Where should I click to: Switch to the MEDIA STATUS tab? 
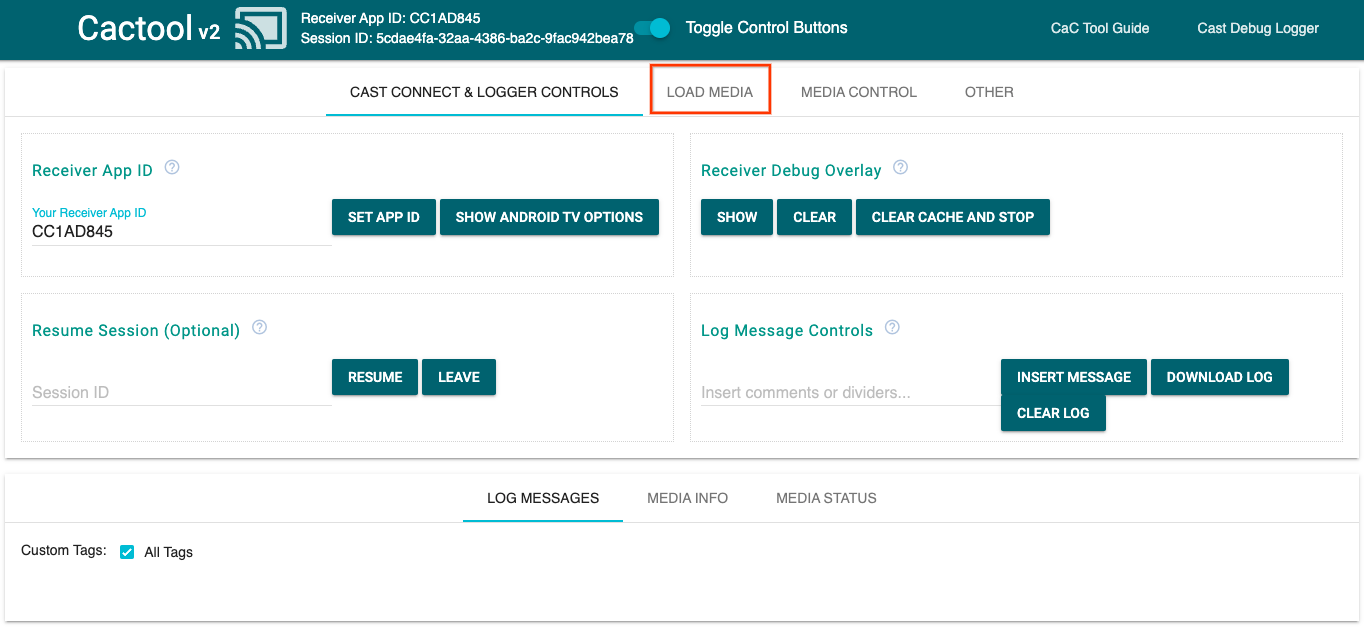click(x=825, y=497)
